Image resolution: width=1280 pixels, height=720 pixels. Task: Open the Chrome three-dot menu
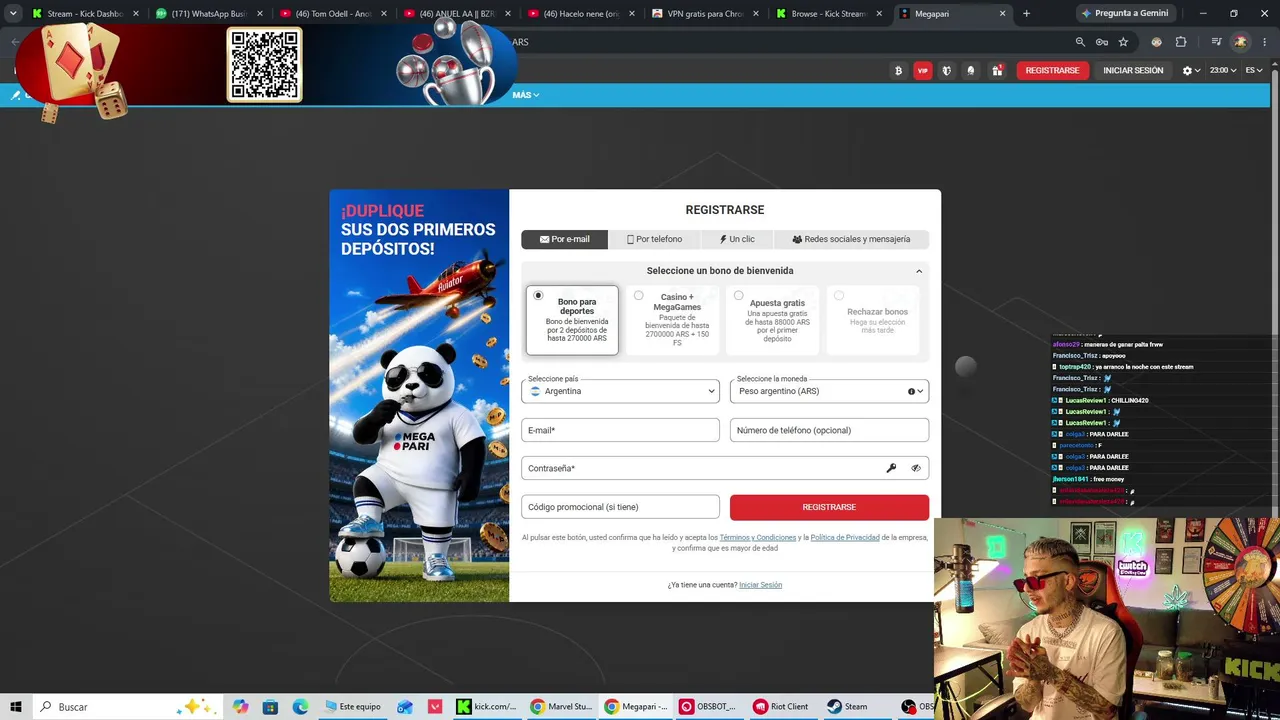coord(1264,42)
